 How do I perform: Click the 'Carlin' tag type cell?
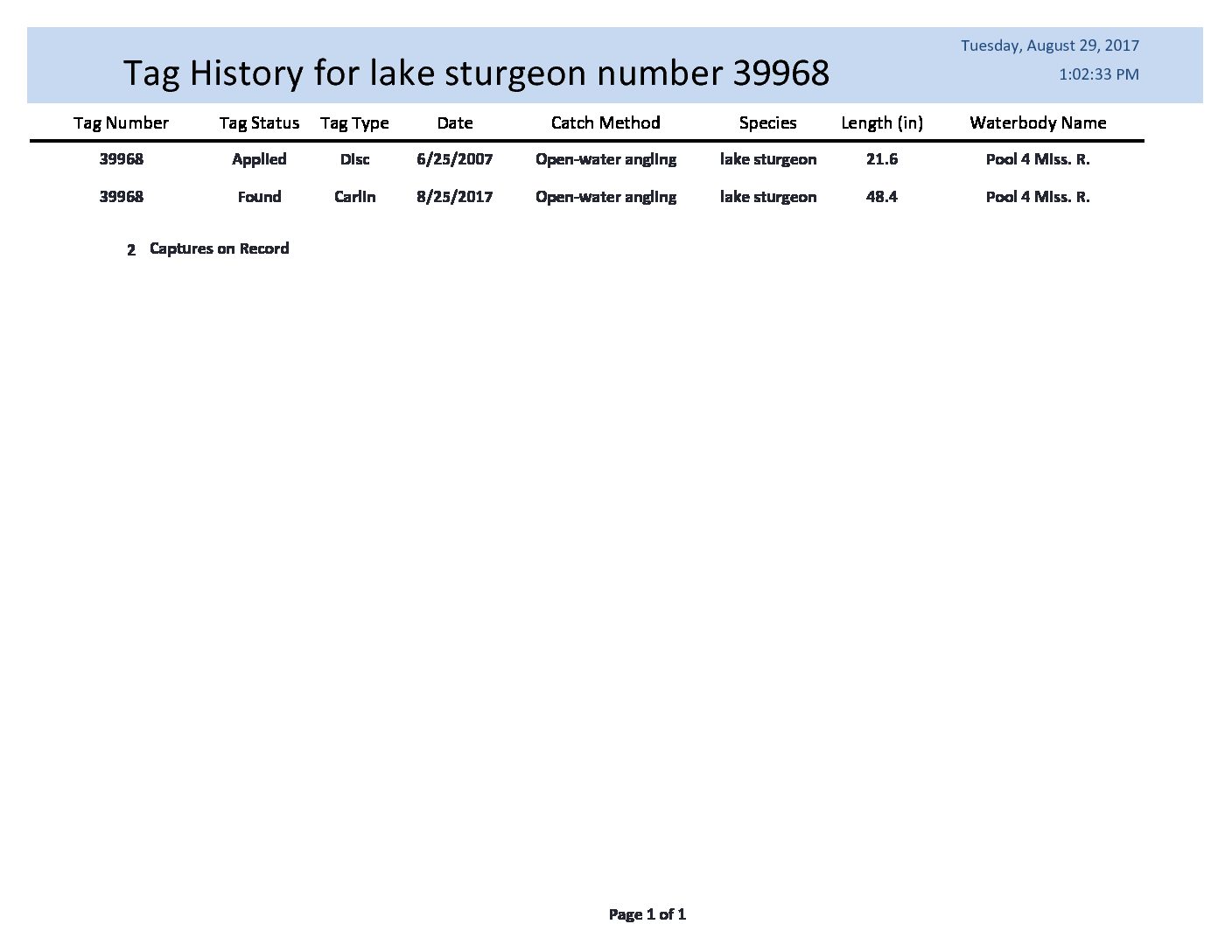pos(354,197)
